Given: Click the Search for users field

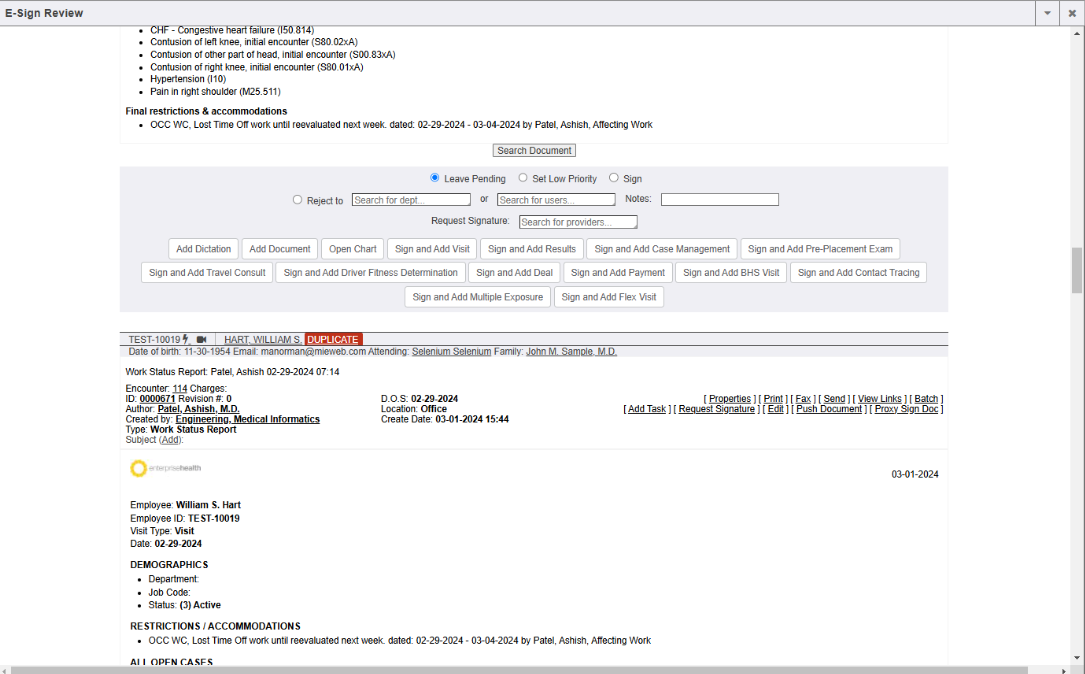Looking at the screenshot, I should 556,200.
